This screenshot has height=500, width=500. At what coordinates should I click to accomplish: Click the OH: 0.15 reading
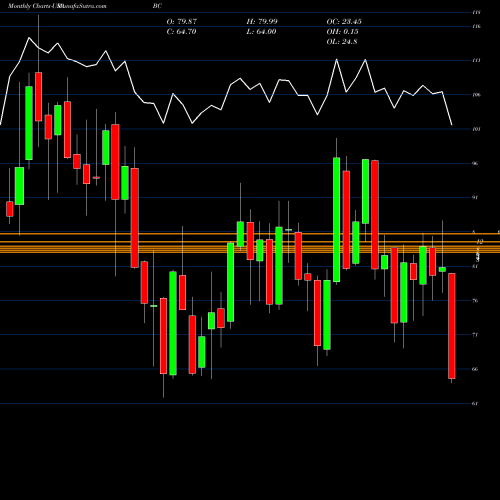pyautogui.click(x=342, y=32)
